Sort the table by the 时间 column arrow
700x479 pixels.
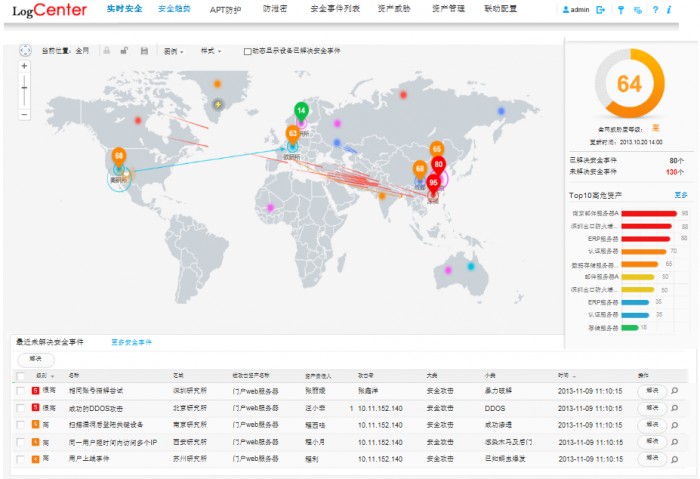[x=574, y=376]
